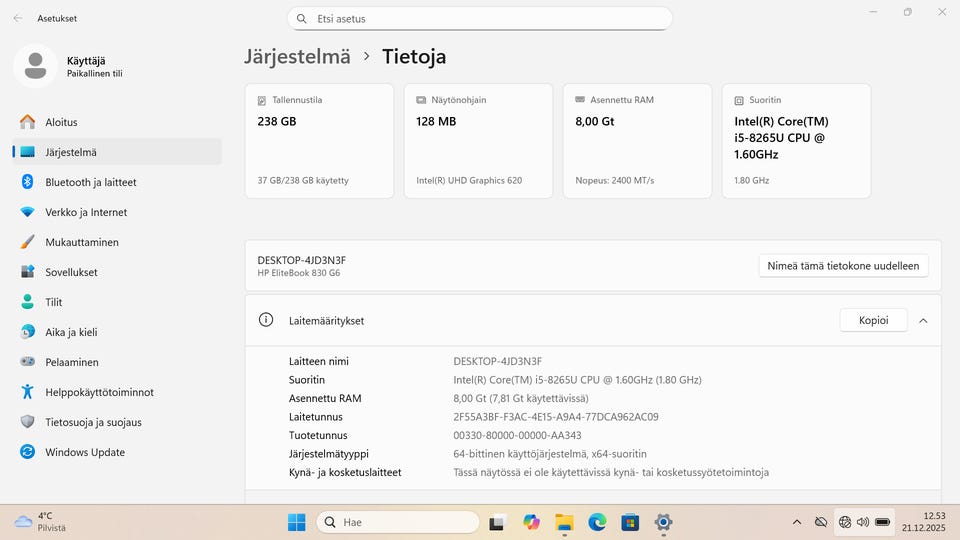This screenshot has height=540, width=960.
Task: Click the Suoritin processor card icon
Action: point(739,100)
